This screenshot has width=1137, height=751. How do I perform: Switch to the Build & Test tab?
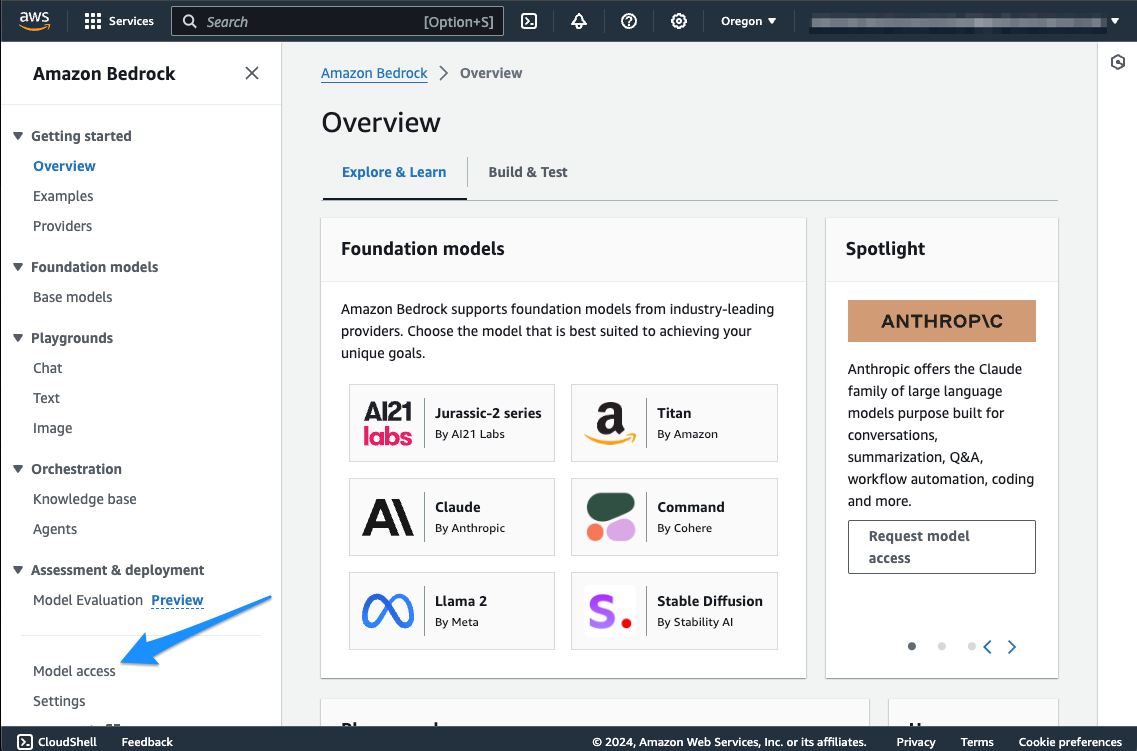point(527,172)
